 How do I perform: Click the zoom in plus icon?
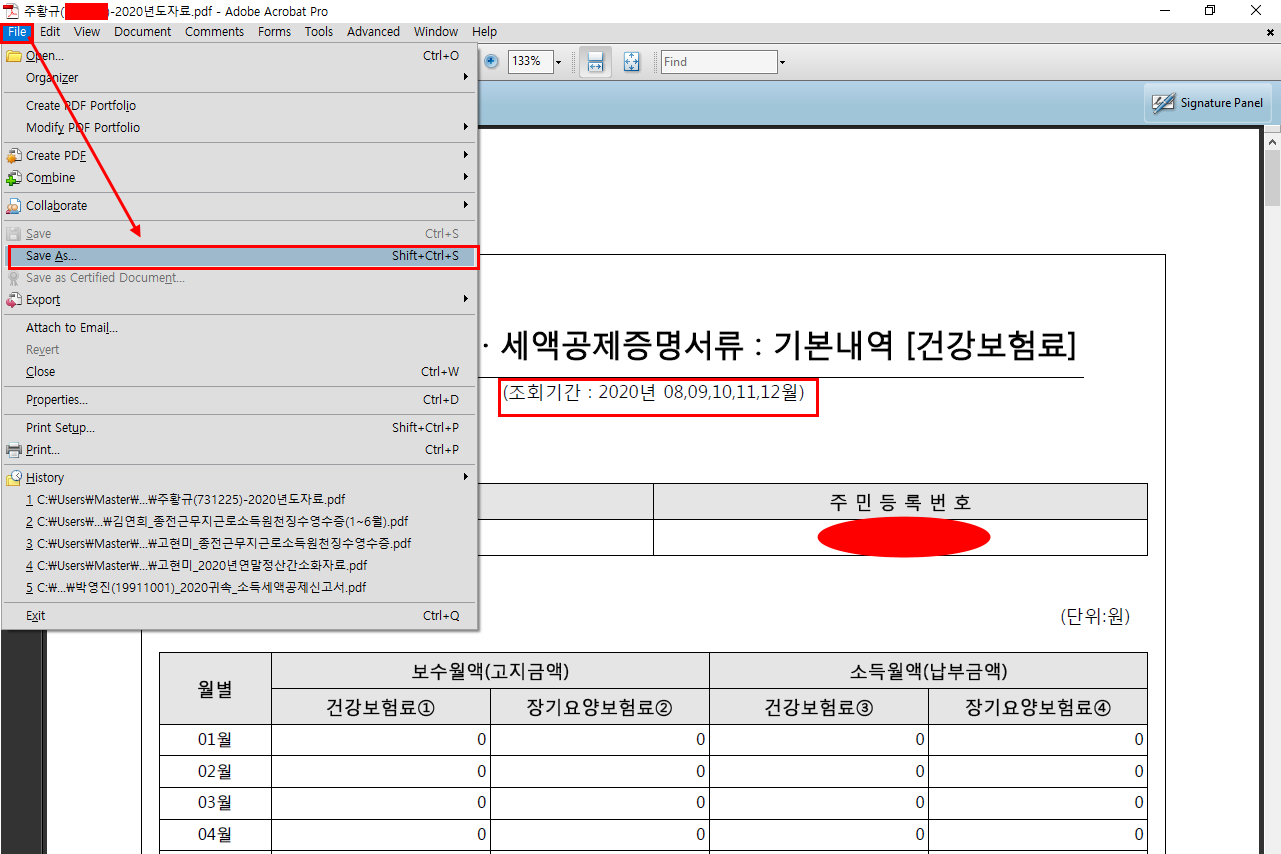[492, 61]
